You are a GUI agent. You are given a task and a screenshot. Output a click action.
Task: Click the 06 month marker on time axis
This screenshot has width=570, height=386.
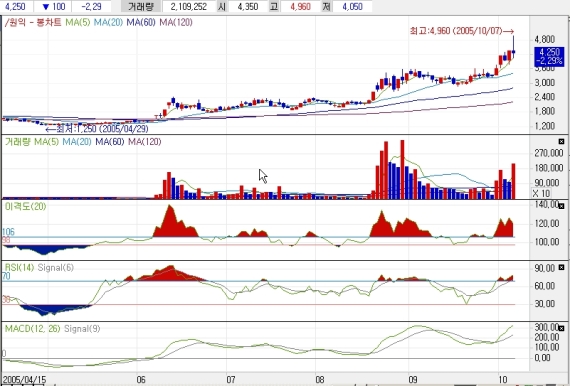(141, 380)
